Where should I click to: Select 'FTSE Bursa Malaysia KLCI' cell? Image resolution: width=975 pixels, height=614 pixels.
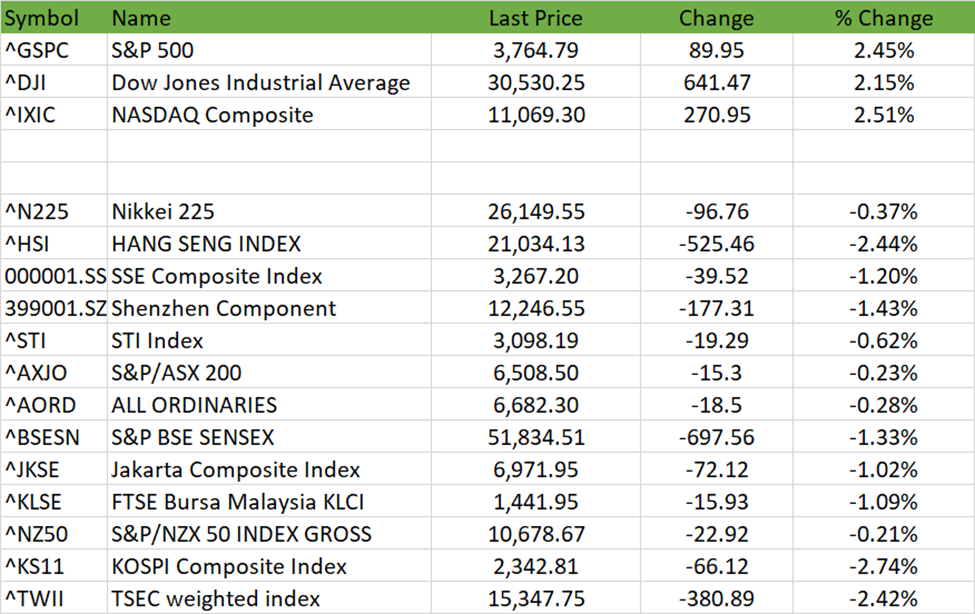(x=269, y=502)
